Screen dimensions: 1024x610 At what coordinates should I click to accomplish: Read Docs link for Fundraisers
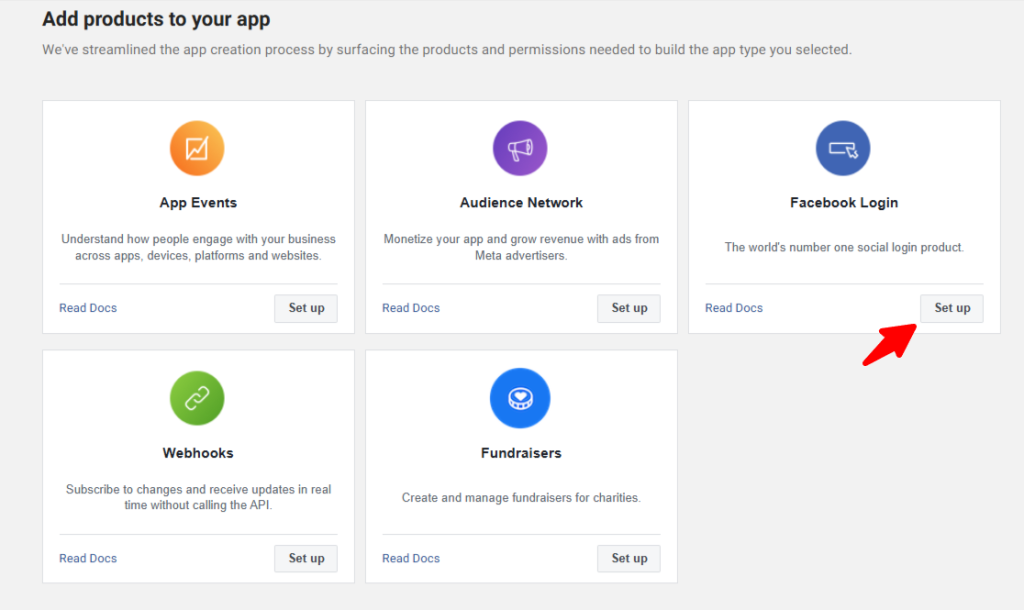(411, 558)
